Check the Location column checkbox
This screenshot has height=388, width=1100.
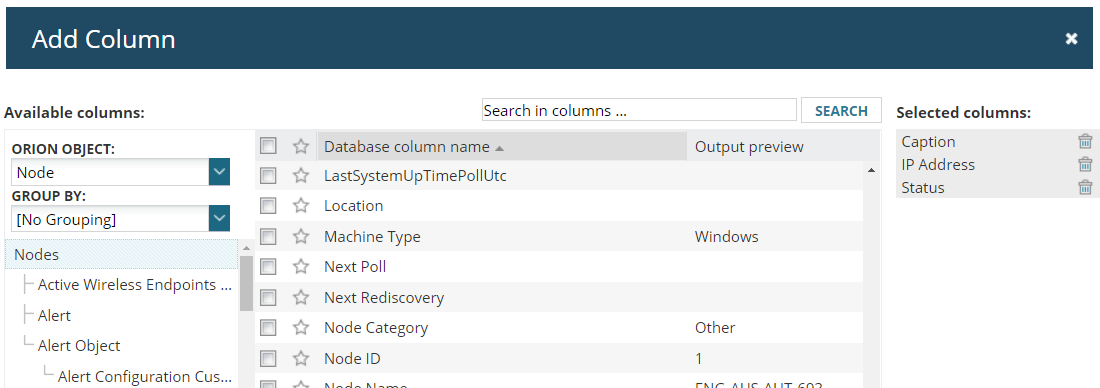coord(268,206)
